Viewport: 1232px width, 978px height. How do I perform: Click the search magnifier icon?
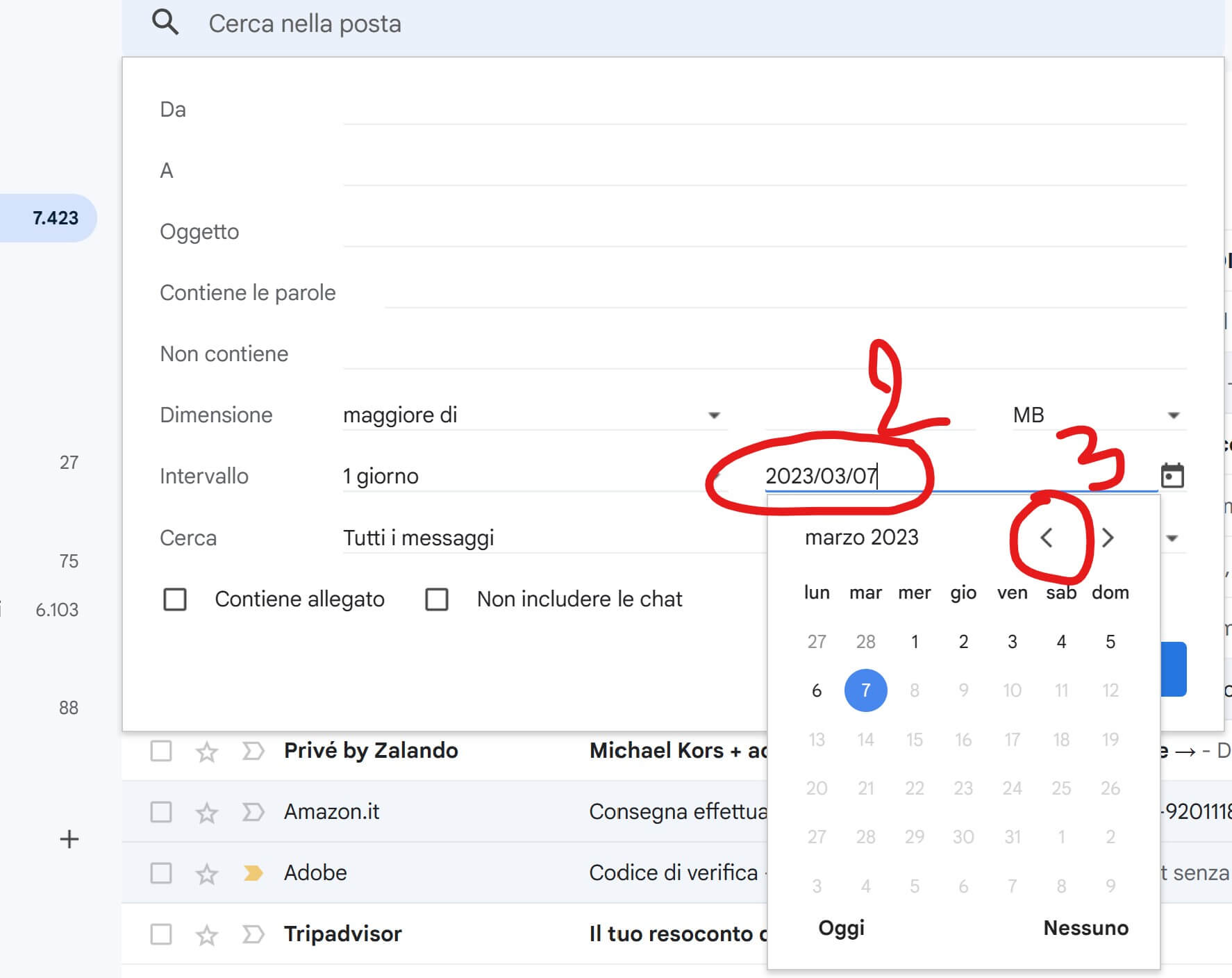pos(165,23)
